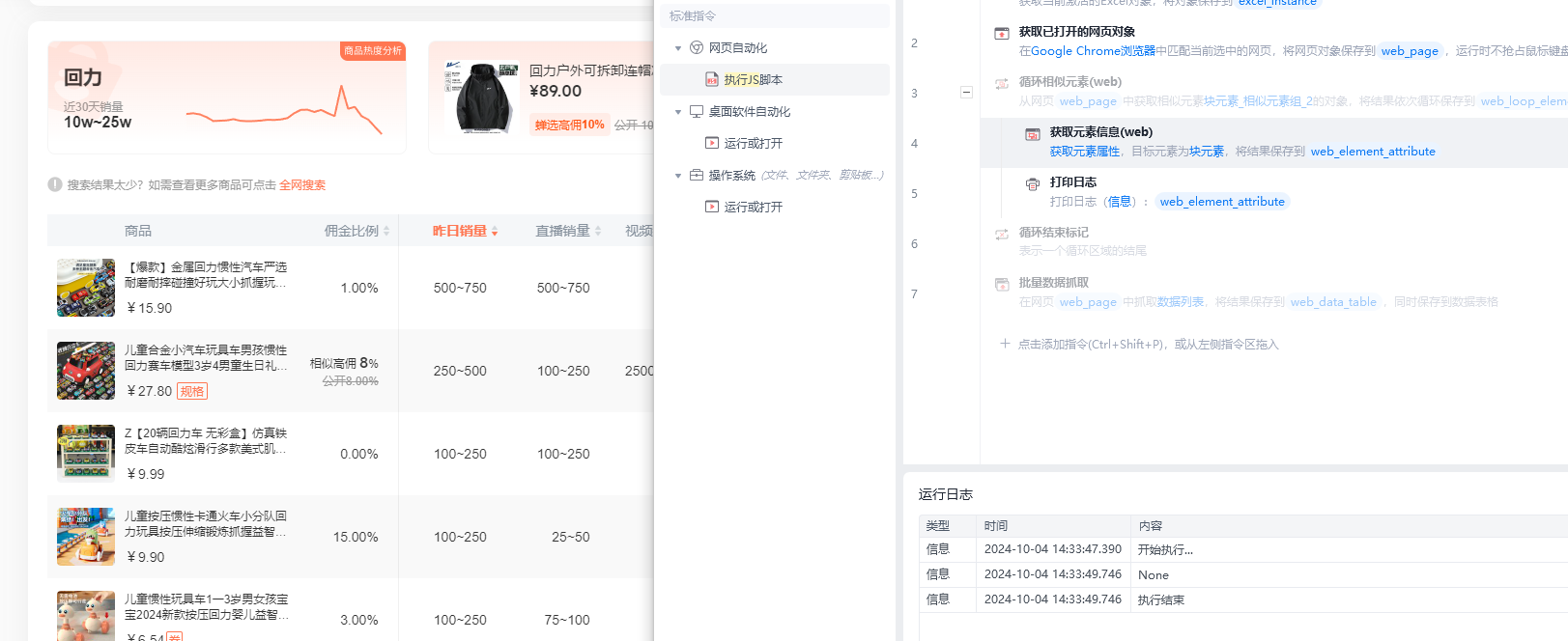
Task: Select log row with content 开始执行...
Action: tap(1243, 549)
